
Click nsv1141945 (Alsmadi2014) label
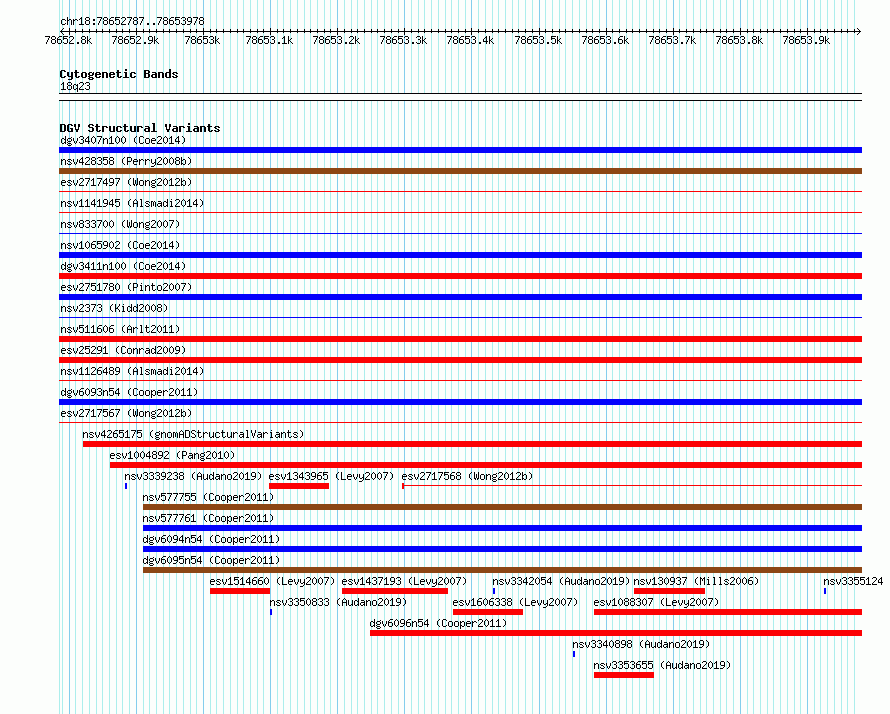(x=132, y=203)
